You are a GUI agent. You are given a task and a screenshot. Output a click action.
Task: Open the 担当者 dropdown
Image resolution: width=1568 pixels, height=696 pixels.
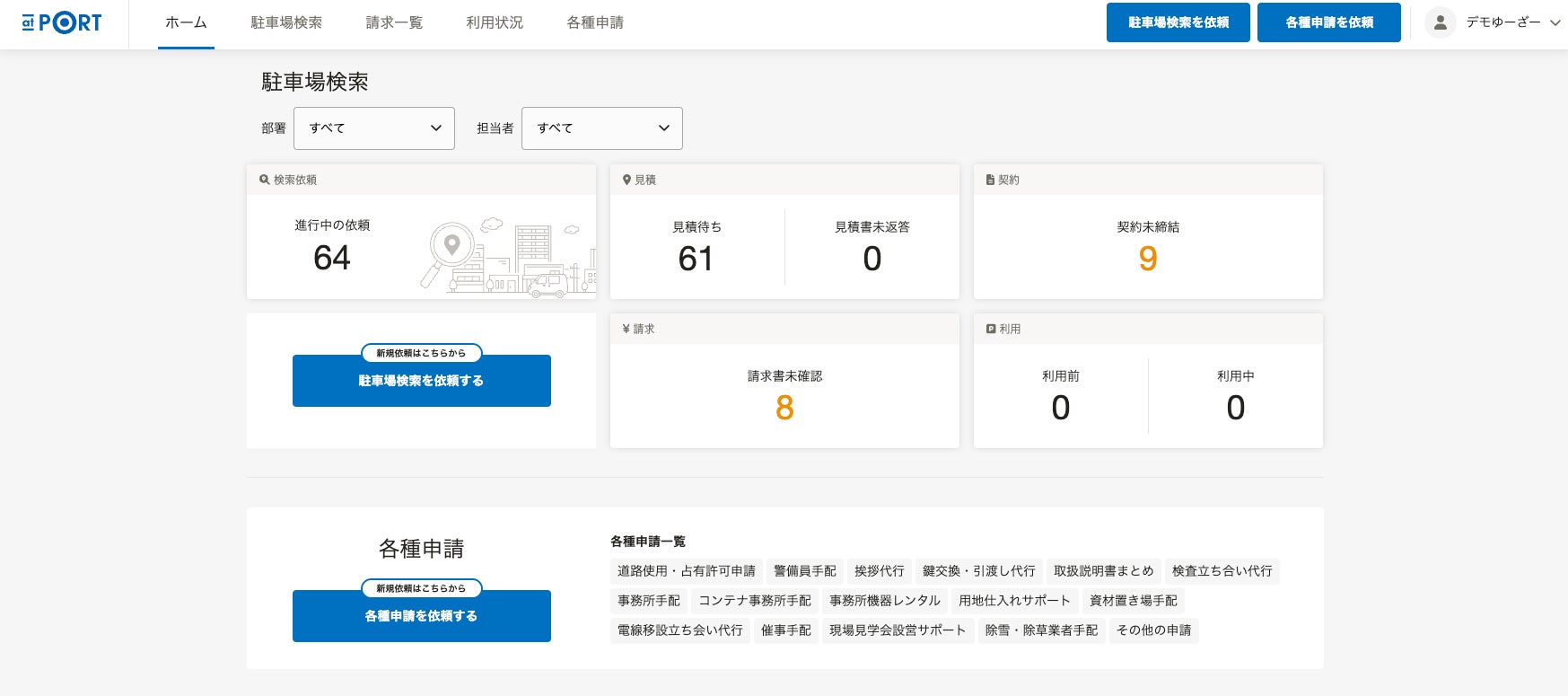click(601, 128)
